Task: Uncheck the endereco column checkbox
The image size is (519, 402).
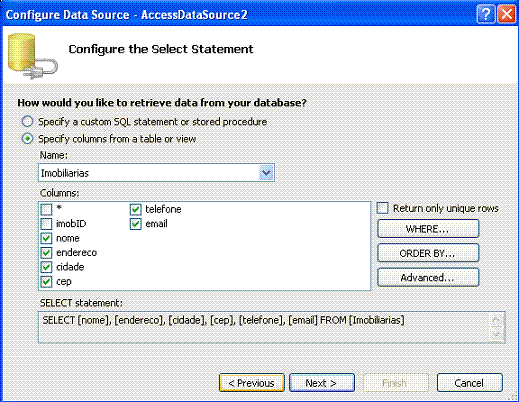Action: (46, 253)
